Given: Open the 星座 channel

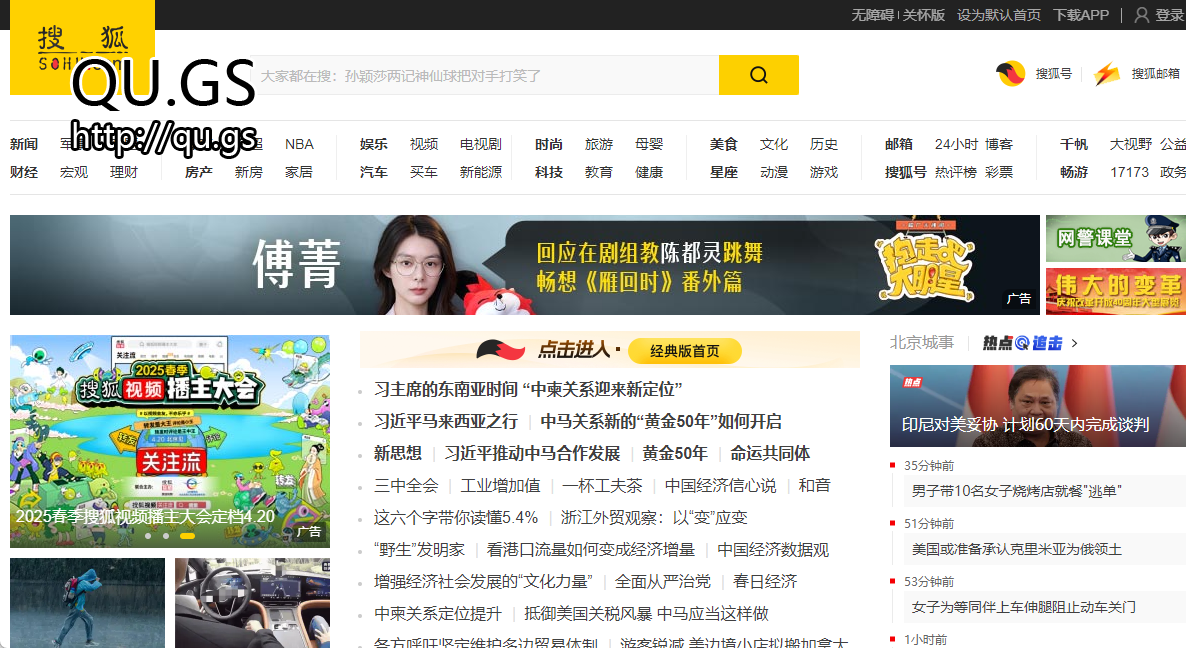Looking at the screenshot, I should [x=724, y=172].
